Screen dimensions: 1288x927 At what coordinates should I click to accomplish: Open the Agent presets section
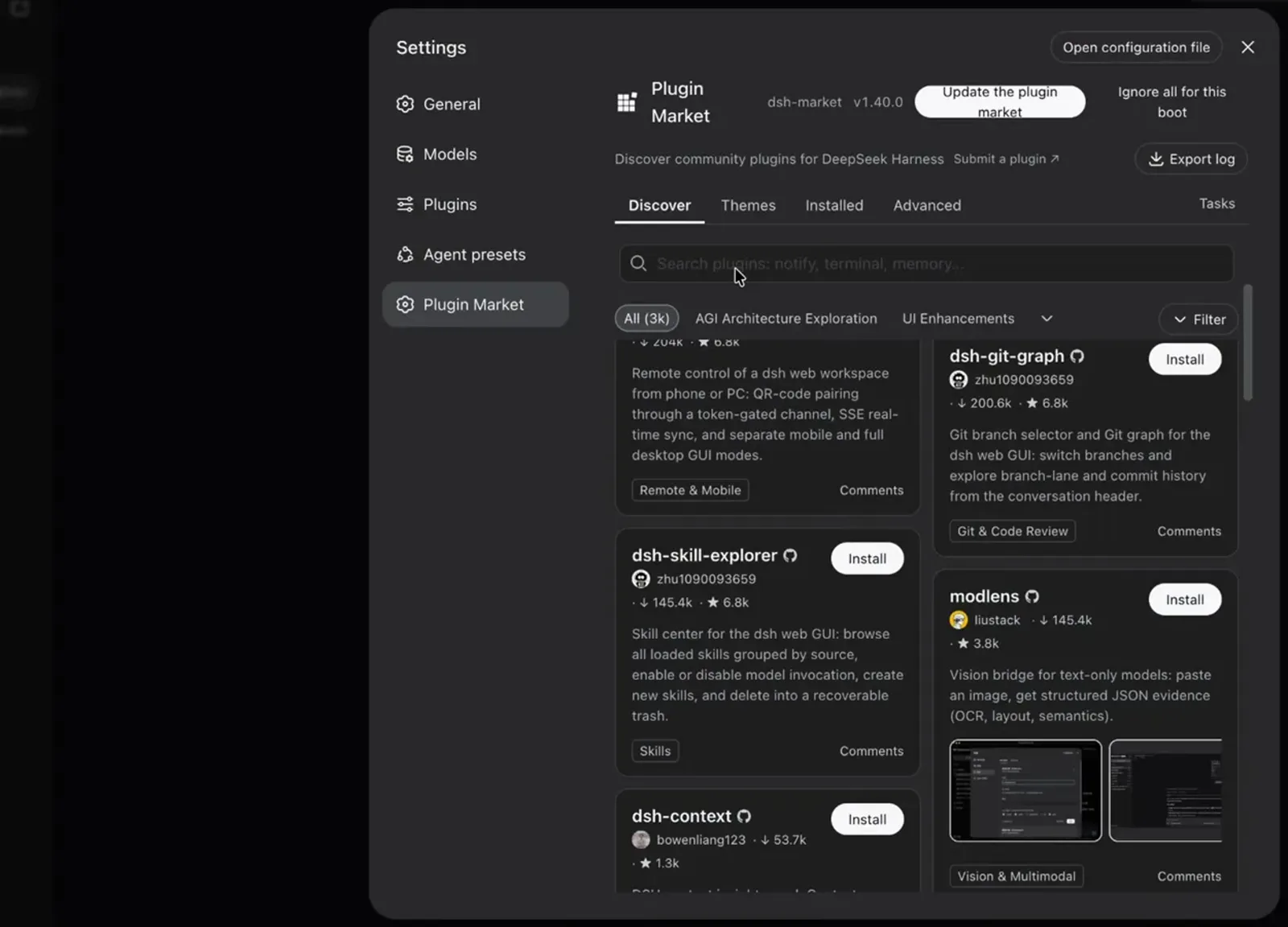pos(475,254)
